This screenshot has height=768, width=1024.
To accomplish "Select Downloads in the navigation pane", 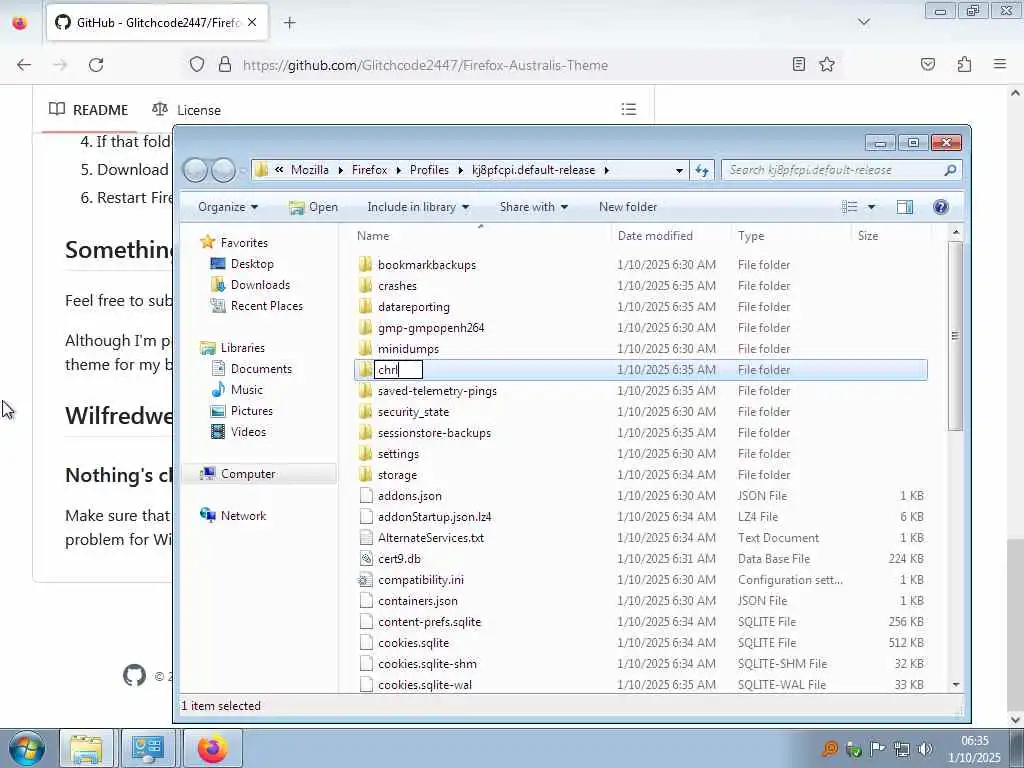I will pyautogui.click(x=250, y=285).
